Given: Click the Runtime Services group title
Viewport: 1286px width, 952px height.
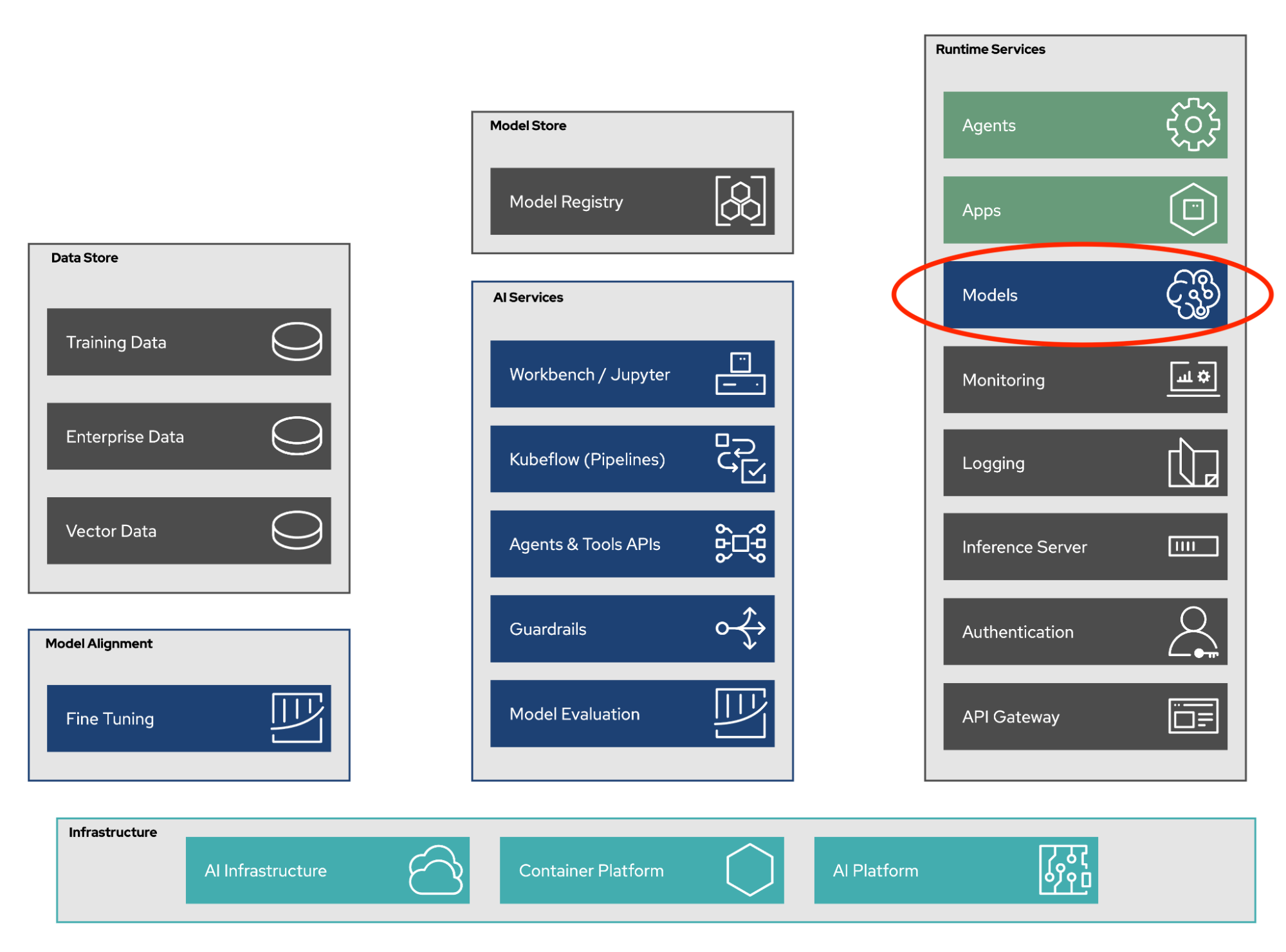Looking at the screenshot, I should [989, 50].
